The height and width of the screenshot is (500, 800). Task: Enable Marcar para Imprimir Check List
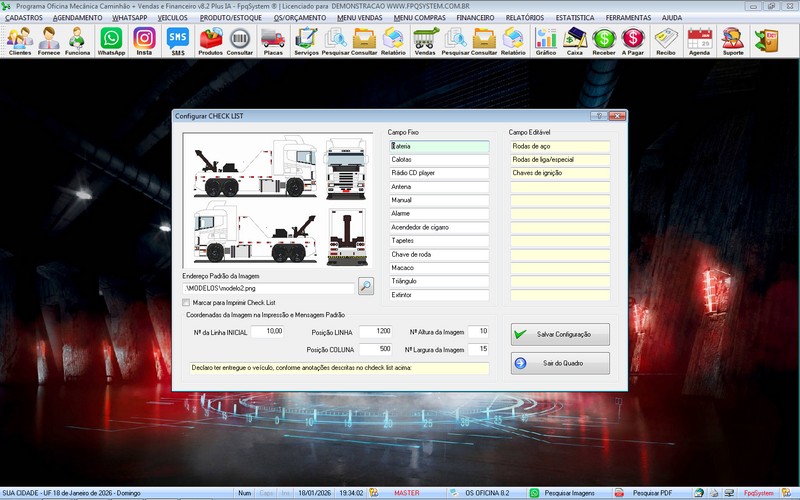point(187,302)
